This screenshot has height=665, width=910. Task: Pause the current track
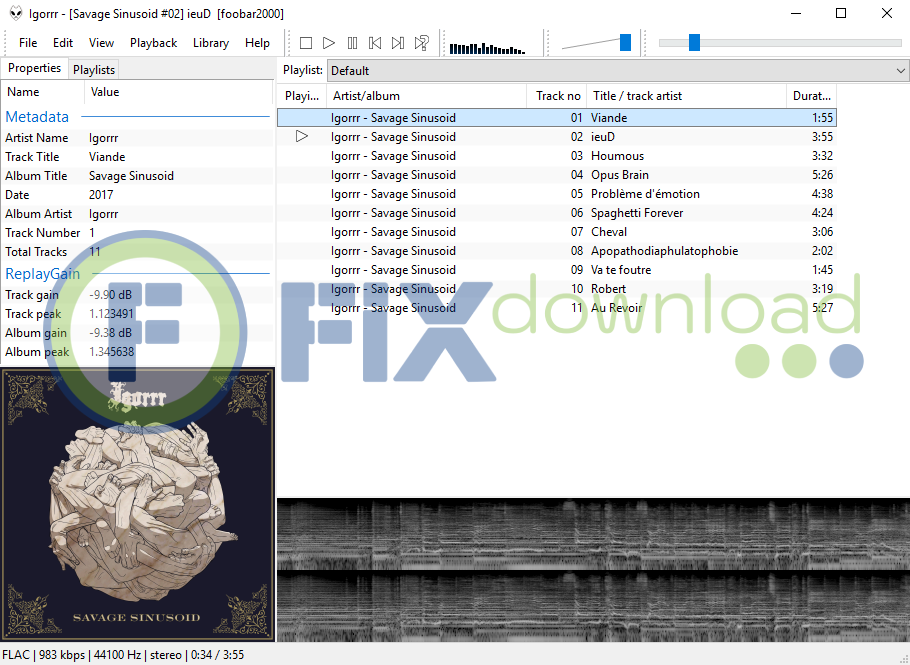[352, 43]
